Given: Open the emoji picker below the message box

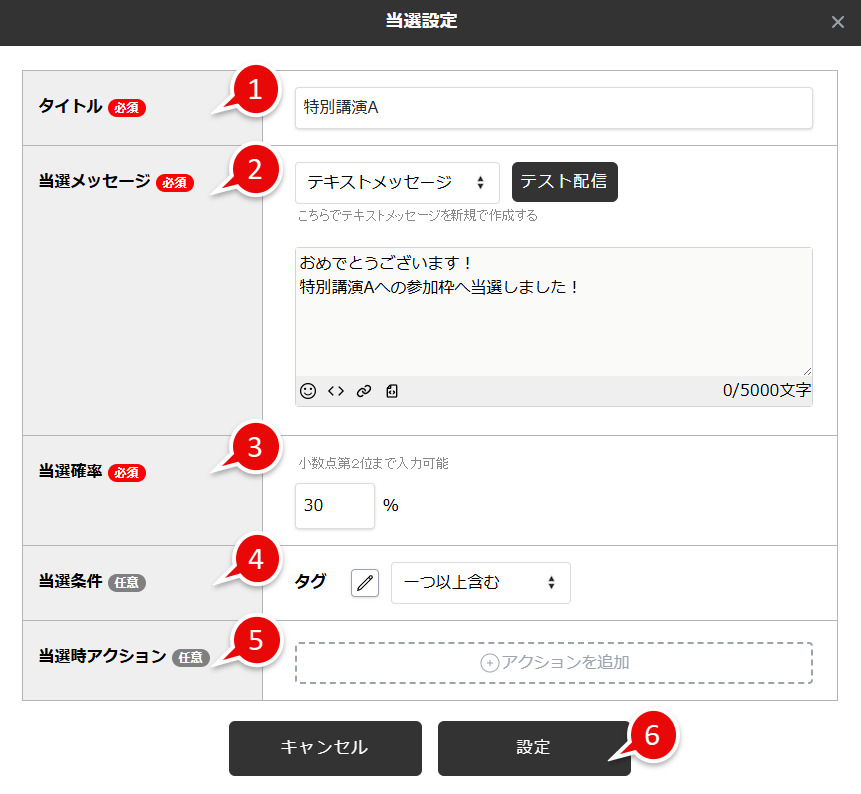Looking at the screenshot, I should (x=310, y=391).
